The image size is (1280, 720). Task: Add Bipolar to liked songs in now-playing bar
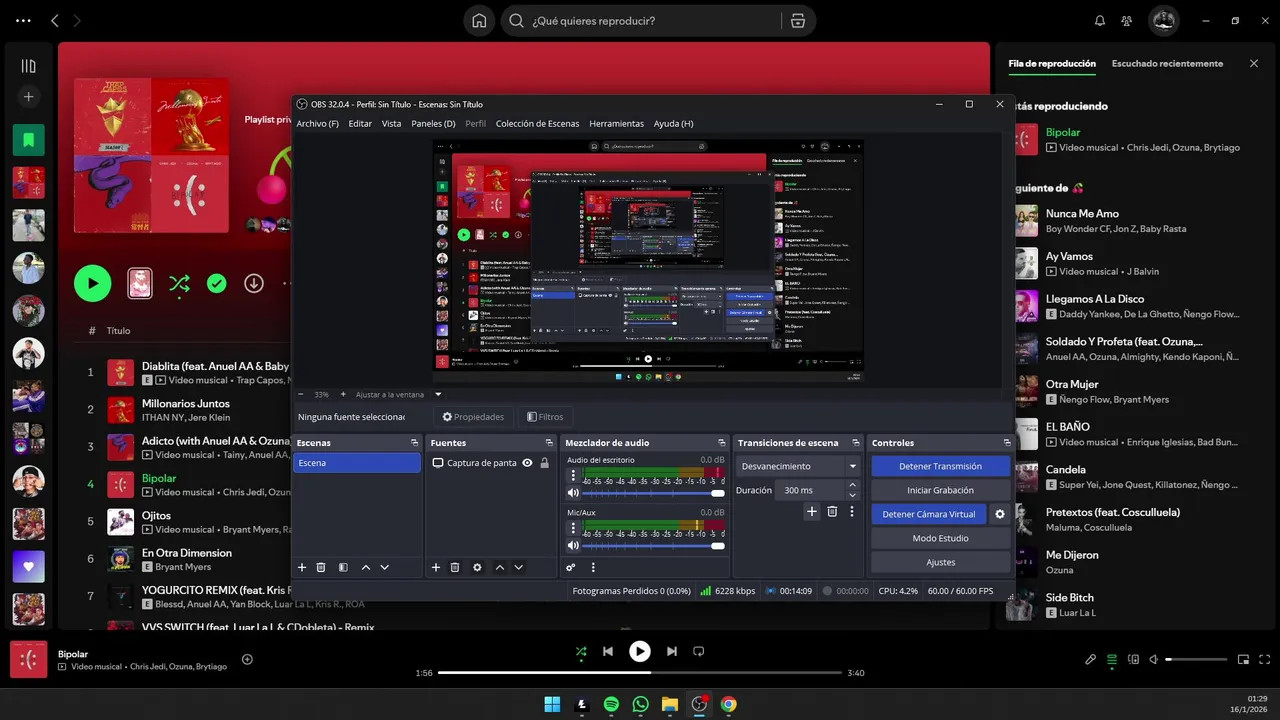coord(247,659)
